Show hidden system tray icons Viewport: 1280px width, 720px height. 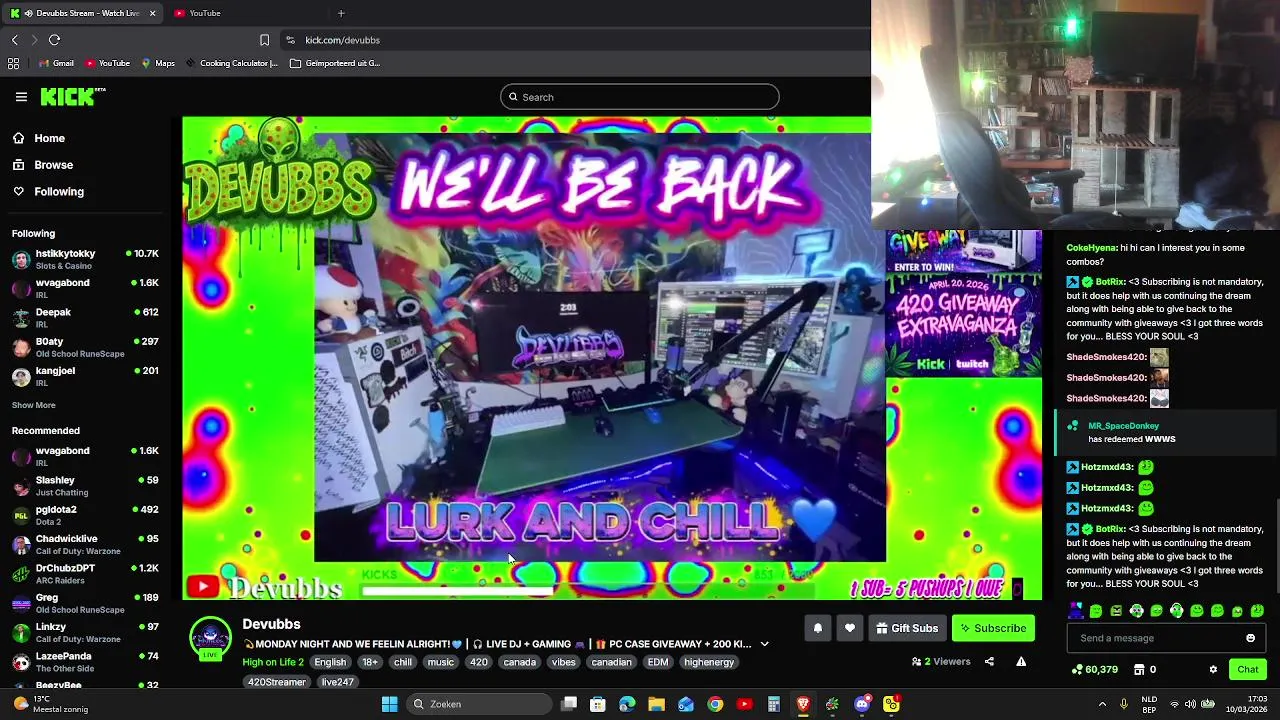point(1102,704)
